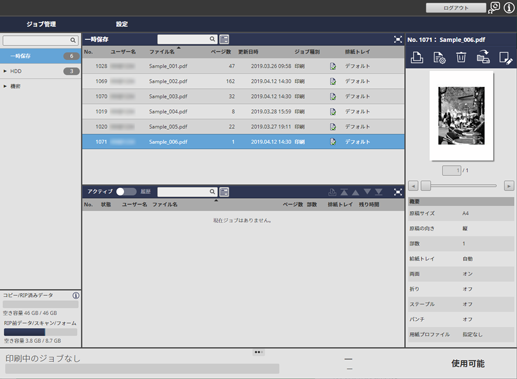
Task: Select HDD folder in the sidebar
Action: coord(40,71)
